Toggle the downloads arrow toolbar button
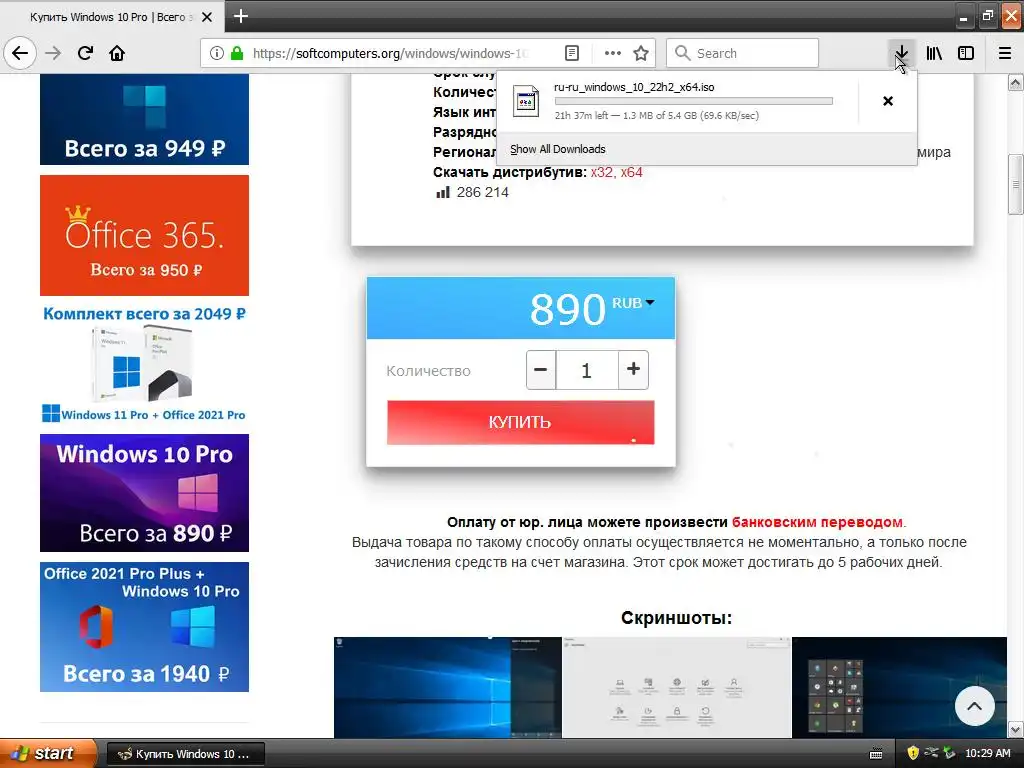This screenshot has width=1024, height=768. tap(901, 53)
